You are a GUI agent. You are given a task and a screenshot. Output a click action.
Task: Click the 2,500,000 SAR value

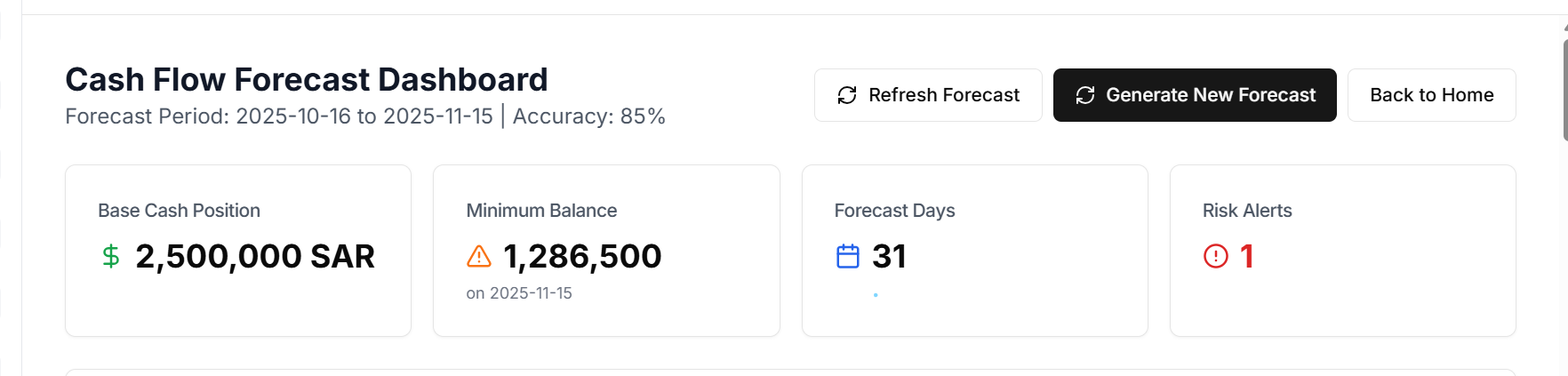254,257
